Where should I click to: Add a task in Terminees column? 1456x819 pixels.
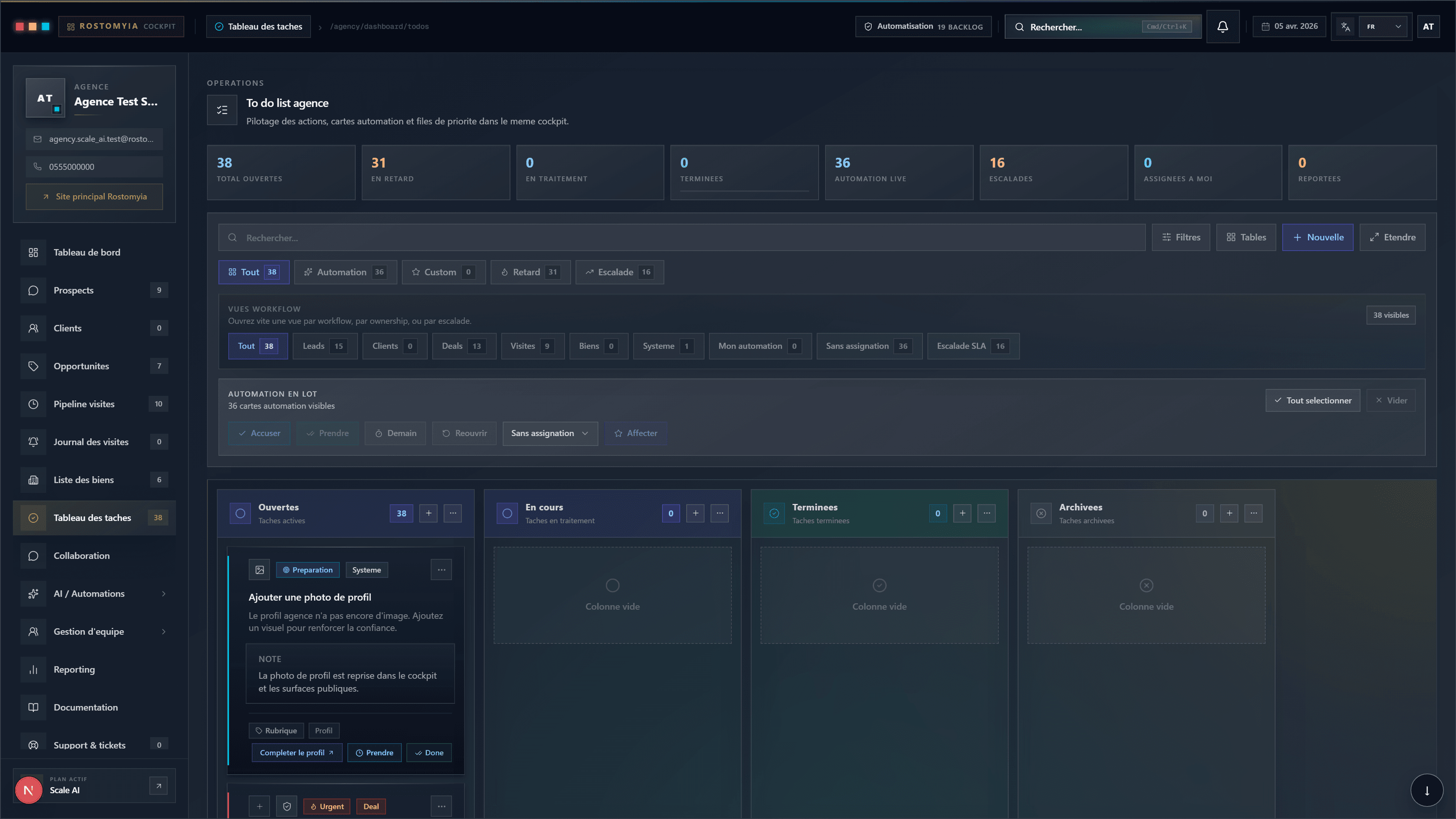(x=962, y=513)
